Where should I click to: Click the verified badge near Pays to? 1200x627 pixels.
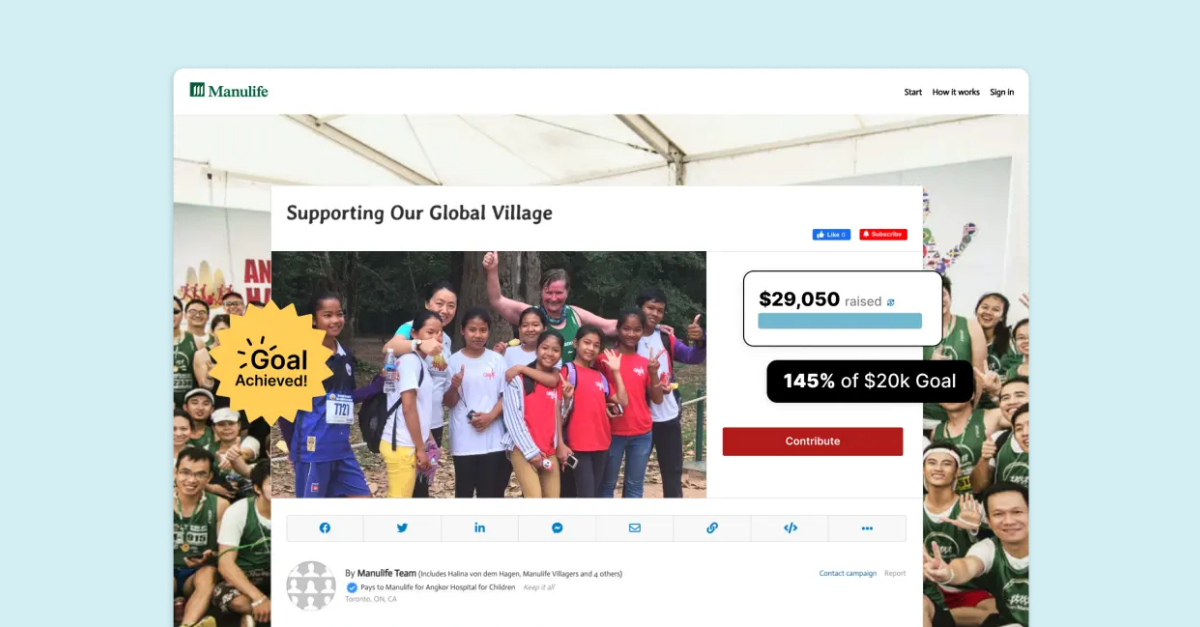352,587
